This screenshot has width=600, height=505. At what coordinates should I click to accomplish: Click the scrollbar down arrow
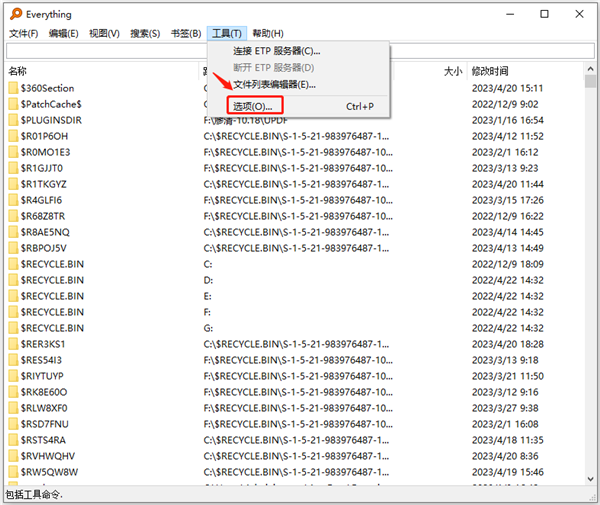[x=590, y=479]
